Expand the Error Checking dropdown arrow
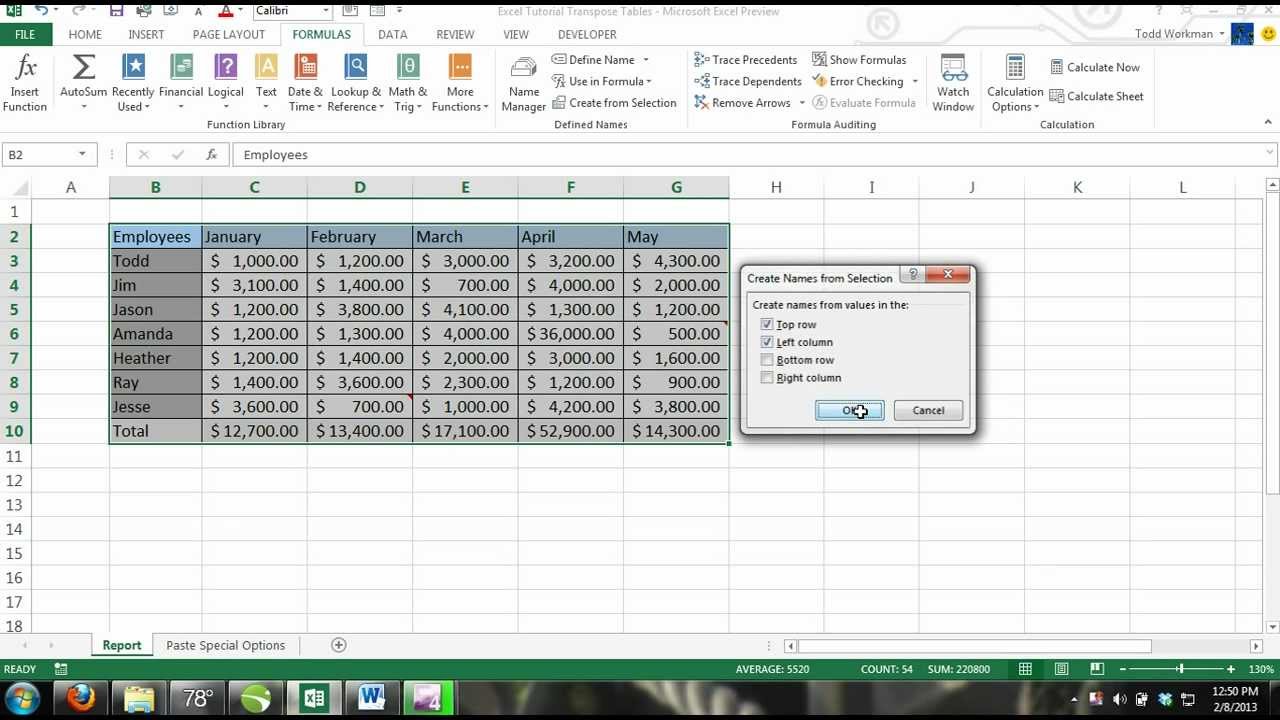This screenshot has width=1280, height=720. [914, 82]
